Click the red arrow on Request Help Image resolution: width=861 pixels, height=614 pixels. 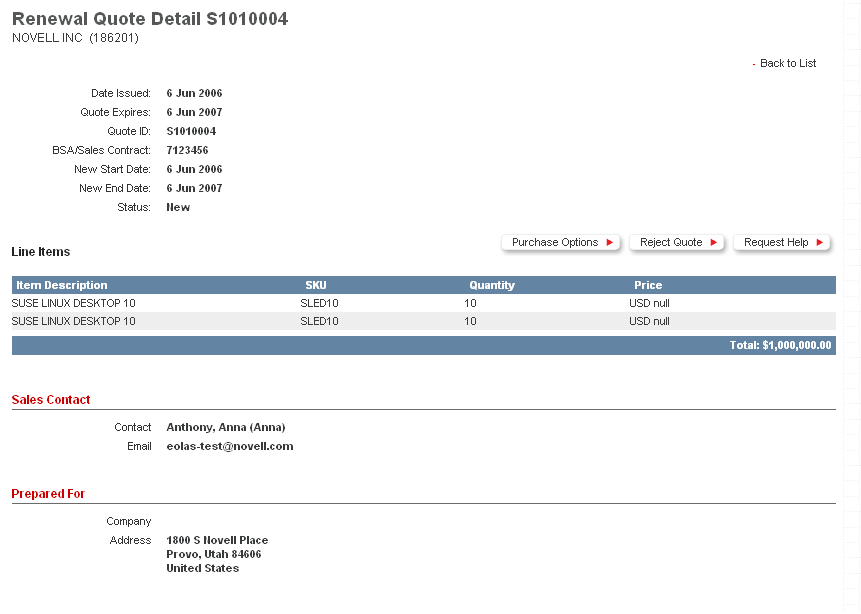point(819,242)
